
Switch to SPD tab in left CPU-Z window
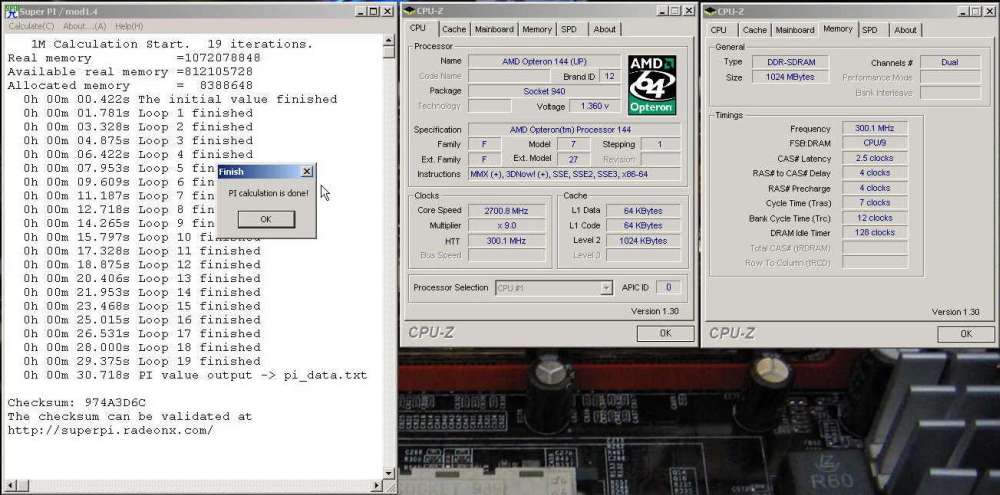(x=569, y=29)
